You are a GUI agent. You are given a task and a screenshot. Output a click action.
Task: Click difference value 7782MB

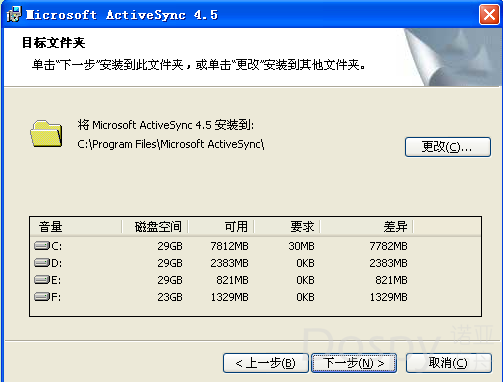click(388, 246)
